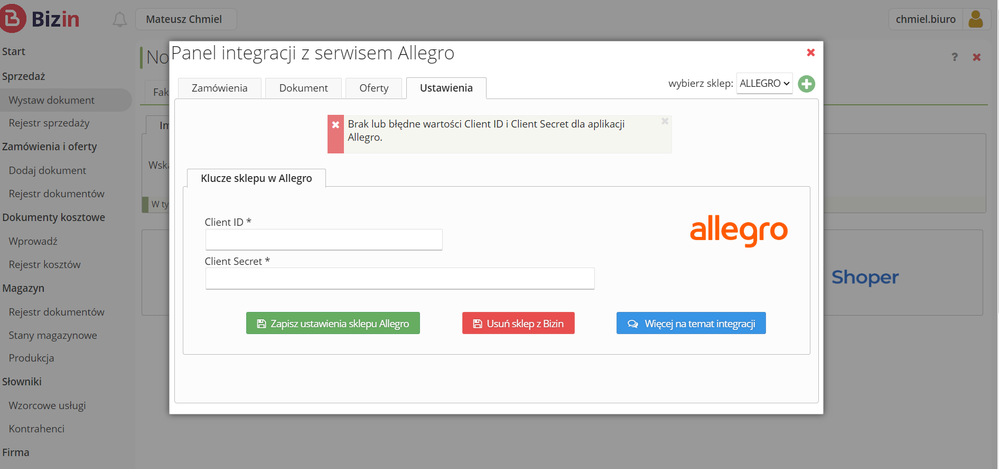Open Start in the sidebar
This screenshot has height=469, width=999.
pyautogui.click(x=14, y=52)
